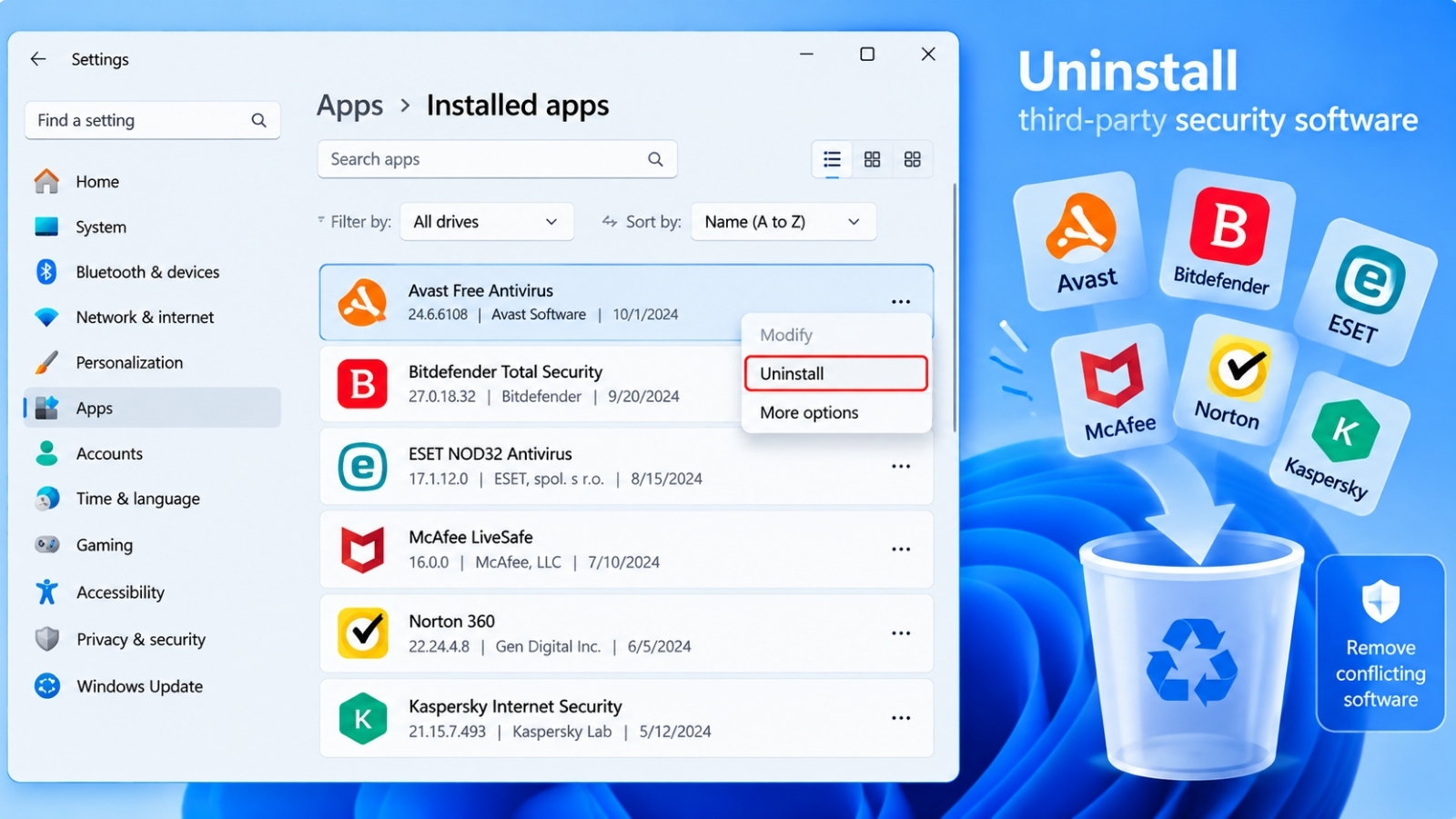
Task: Click the Kaspersky tile in the graphic
Action: [1339, 444]
